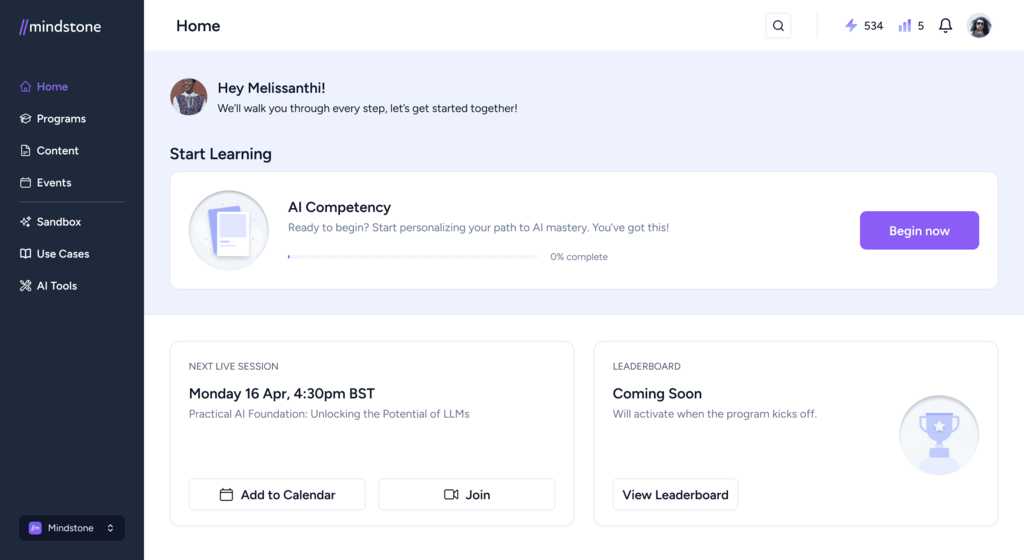Click View Leaderboard button

(675, 495)
